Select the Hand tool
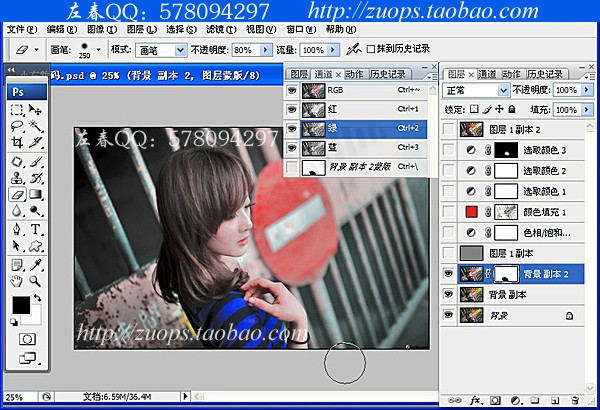600x410 pixels. coord(17,281)
